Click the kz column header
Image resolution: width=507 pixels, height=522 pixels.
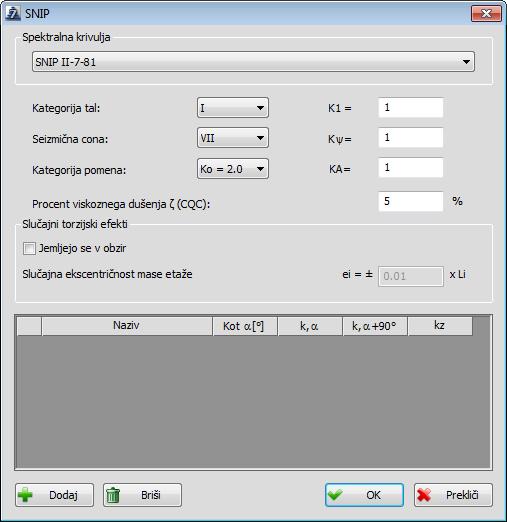pyautogui.click(x=440, y=326)
